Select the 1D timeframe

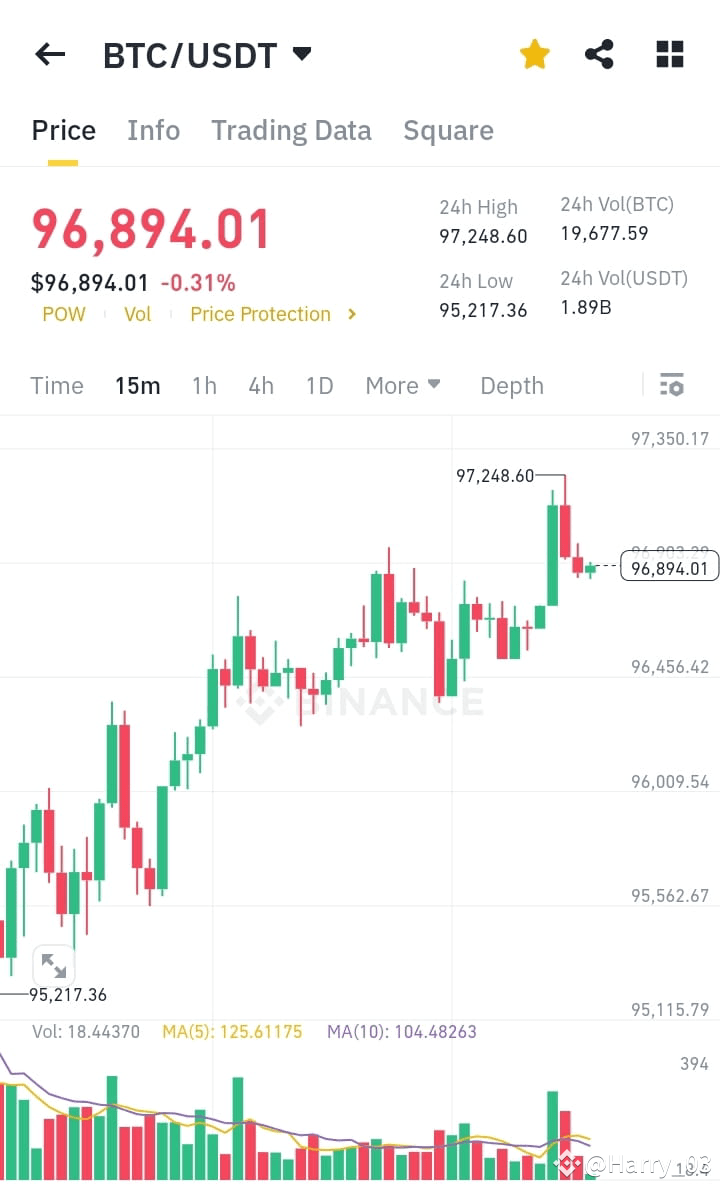(x=319, y=385)
